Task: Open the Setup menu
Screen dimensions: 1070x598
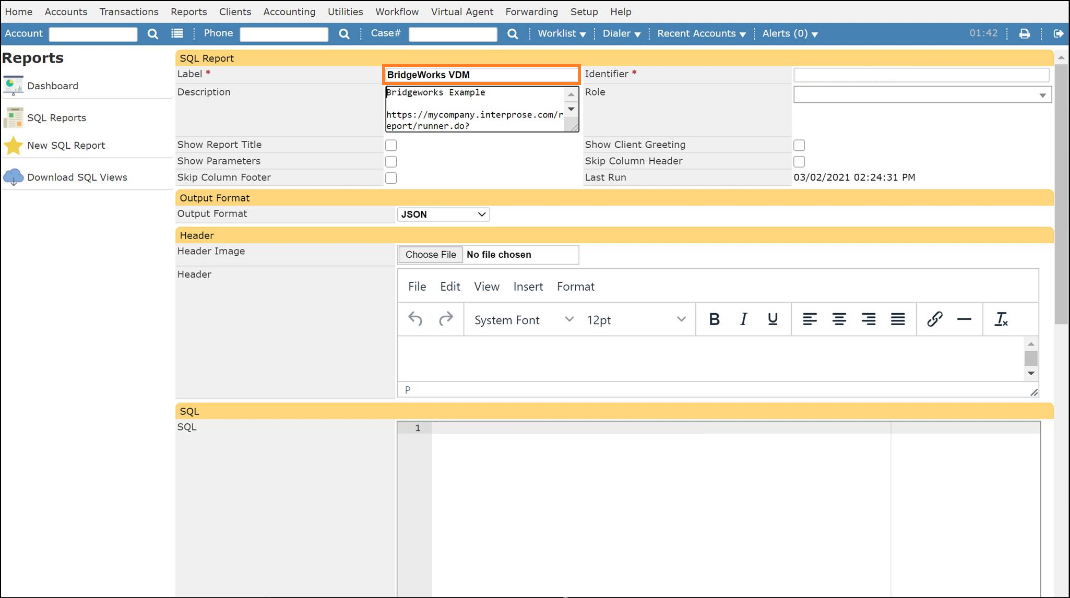Action: tap(584, 12)
